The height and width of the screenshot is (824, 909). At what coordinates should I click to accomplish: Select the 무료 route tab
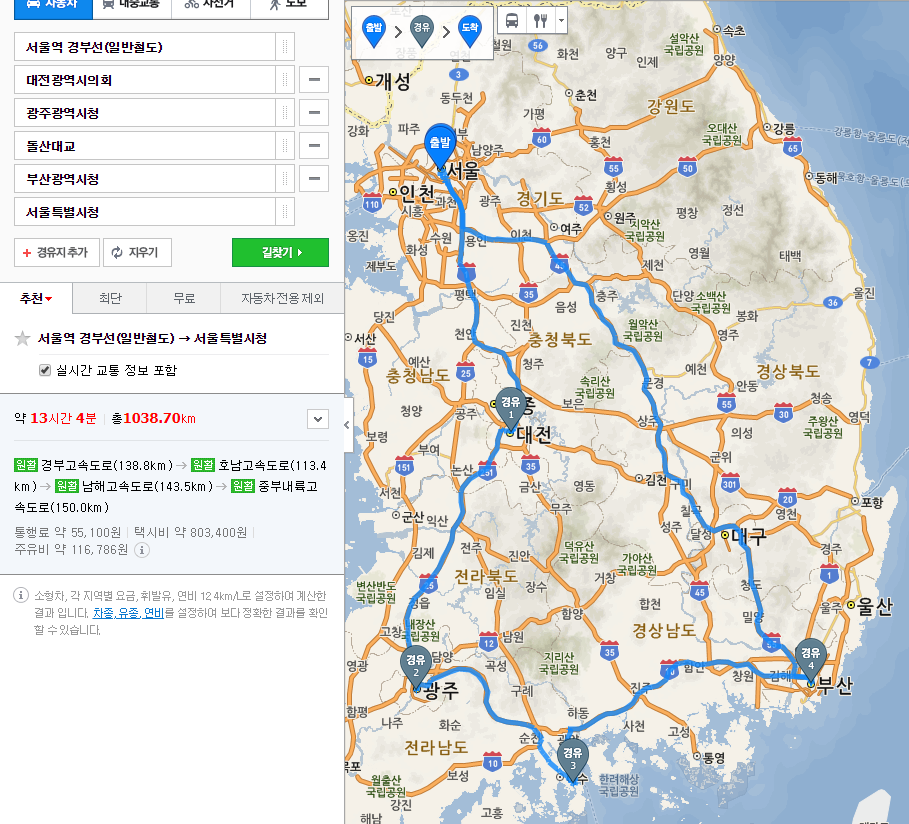click(183, 298)
